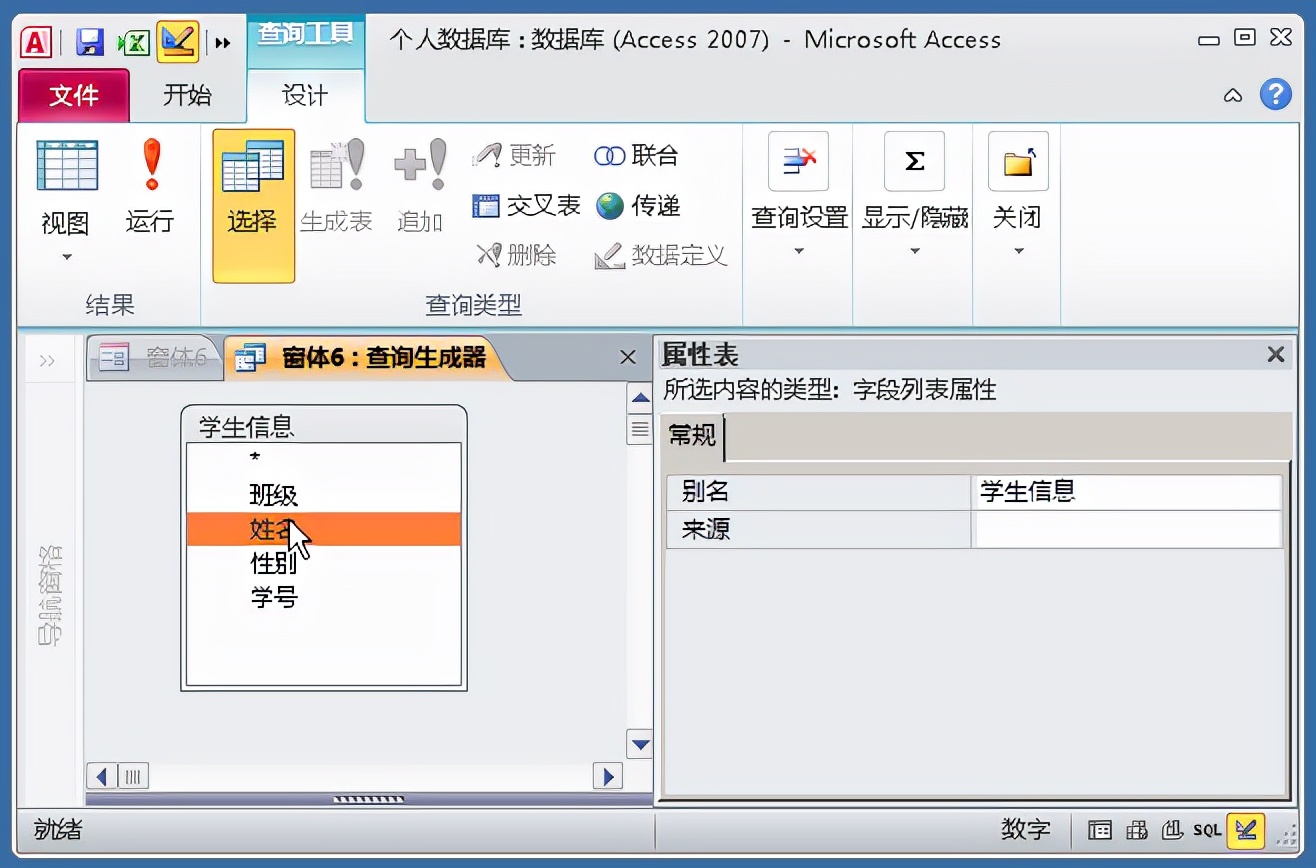The image size is (1316, 868).
Task: Select the 删除 delete query type
Action: pyautogui.click(x=516, y=255)
